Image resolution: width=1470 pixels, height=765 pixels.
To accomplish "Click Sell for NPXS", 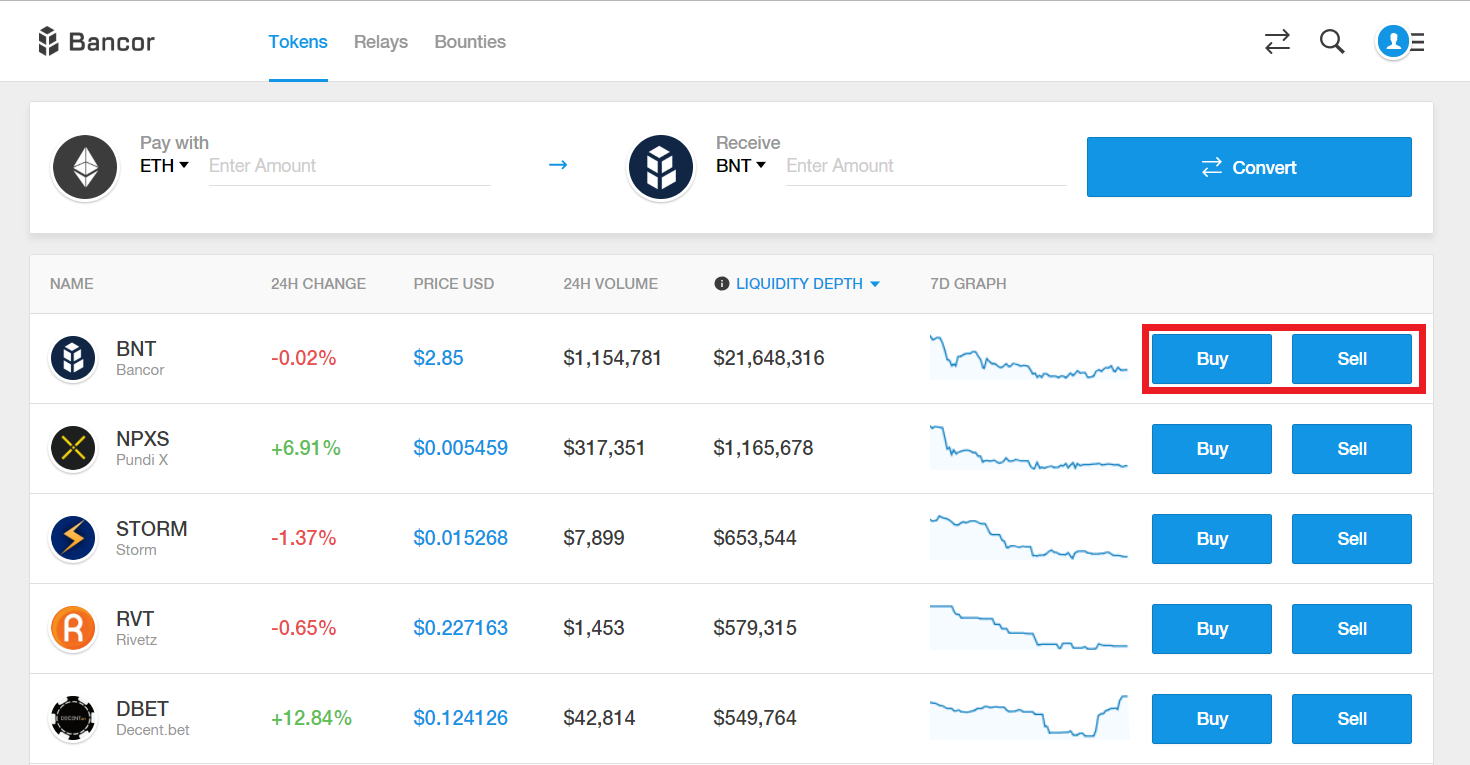I will [1352, 449].
